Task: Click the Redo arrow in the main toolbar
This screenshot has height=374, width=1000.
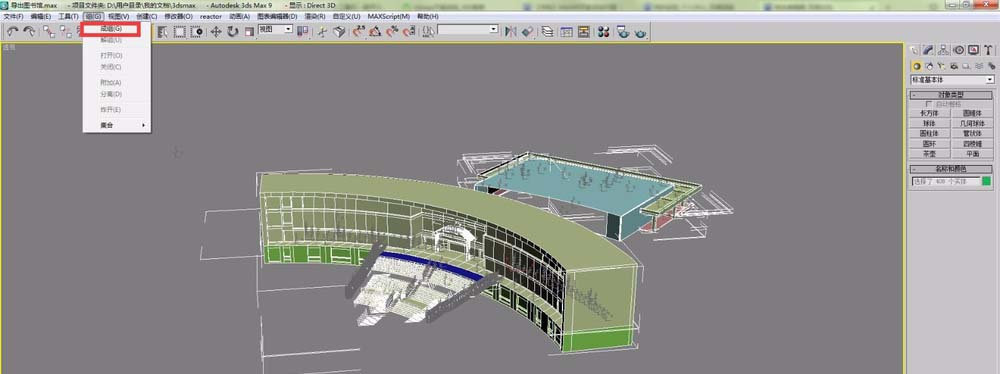Action: tap(29, 31)
